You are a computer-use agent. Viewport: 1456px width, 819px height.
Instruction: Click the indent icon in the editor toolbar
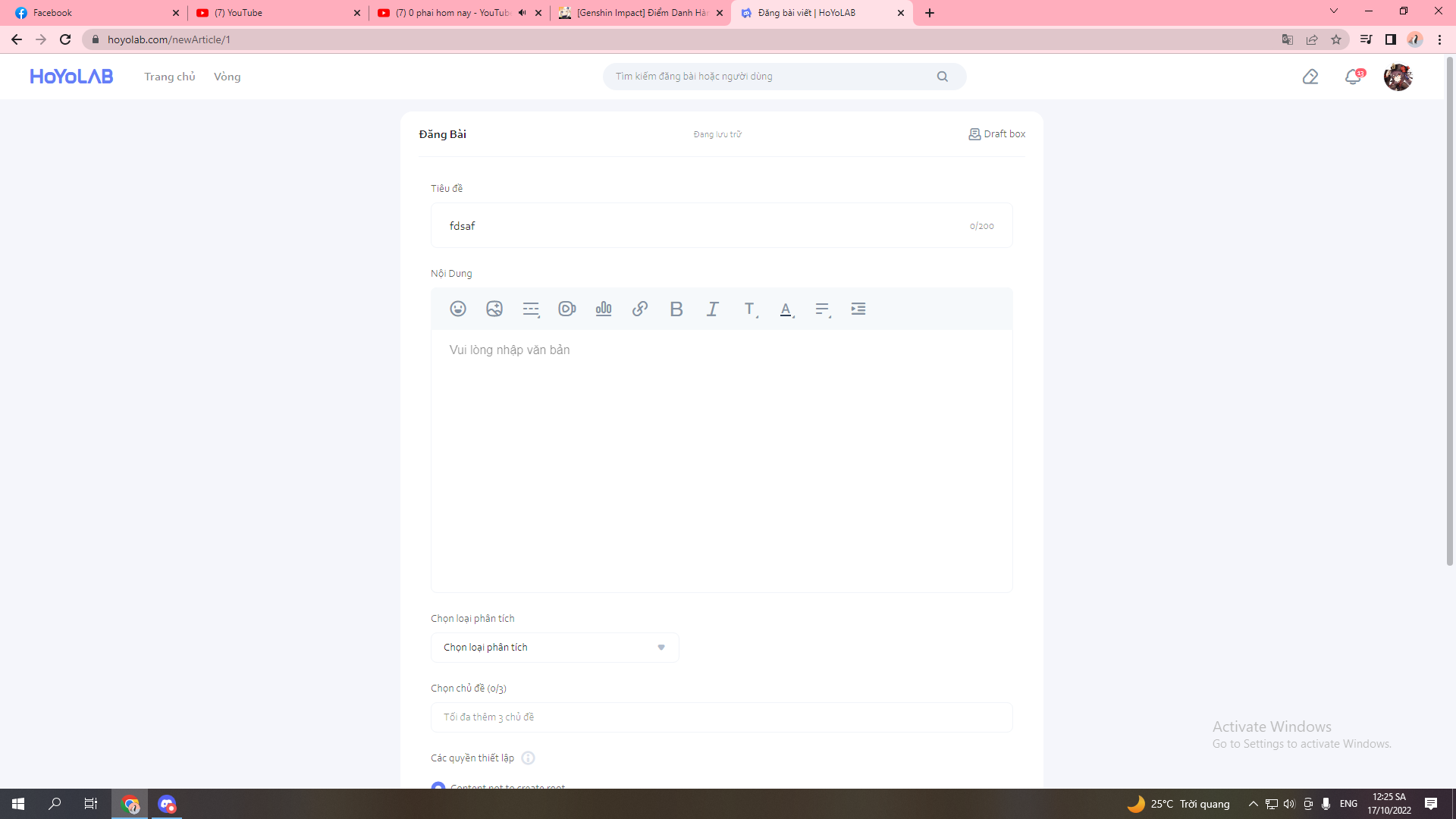(x=858, y=309)
